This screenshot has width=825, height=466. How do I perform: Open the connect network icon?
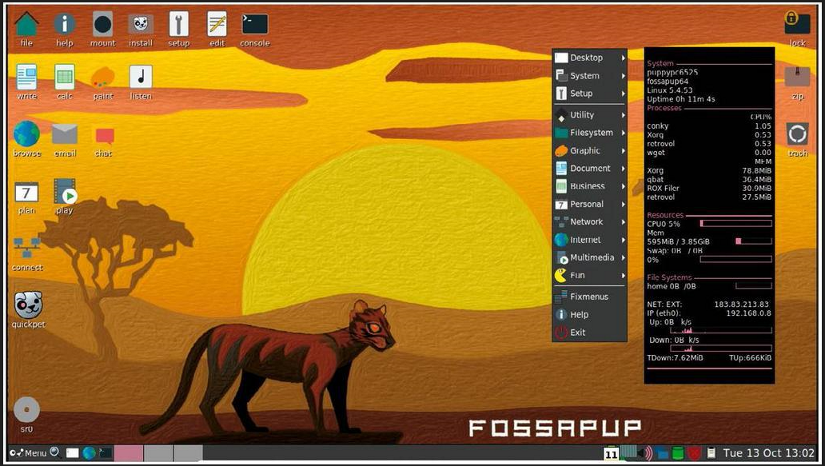27,248
